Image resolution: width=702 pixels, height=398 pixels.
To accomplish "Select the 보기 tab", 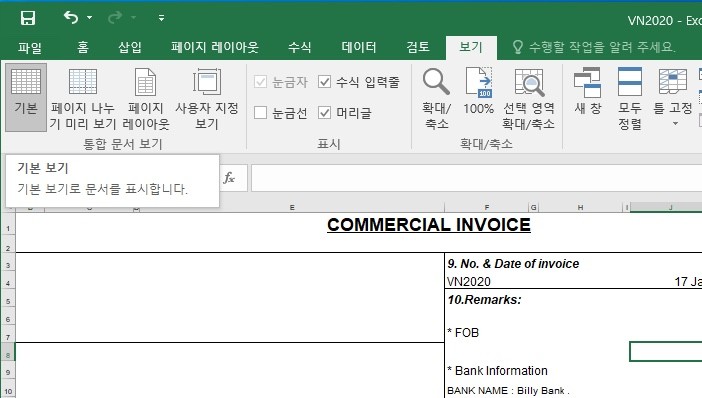I will tap(471, 47).
